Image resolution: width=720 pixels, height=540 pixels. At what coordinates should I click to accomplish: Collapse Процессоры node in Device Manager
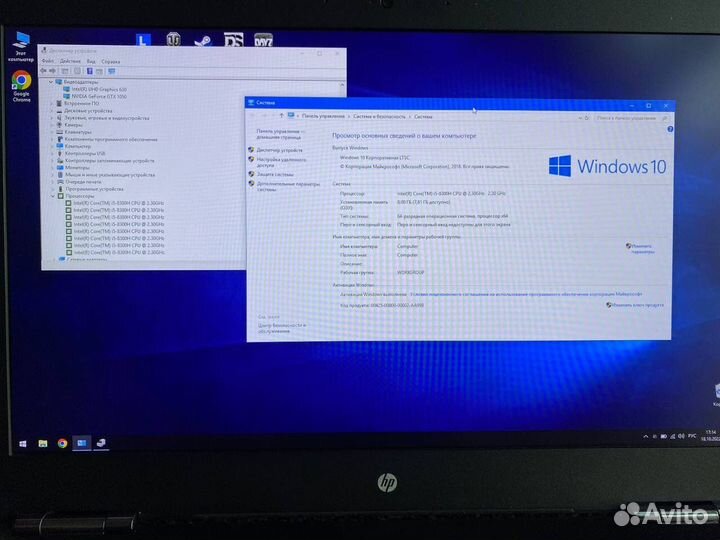[53, 196]
